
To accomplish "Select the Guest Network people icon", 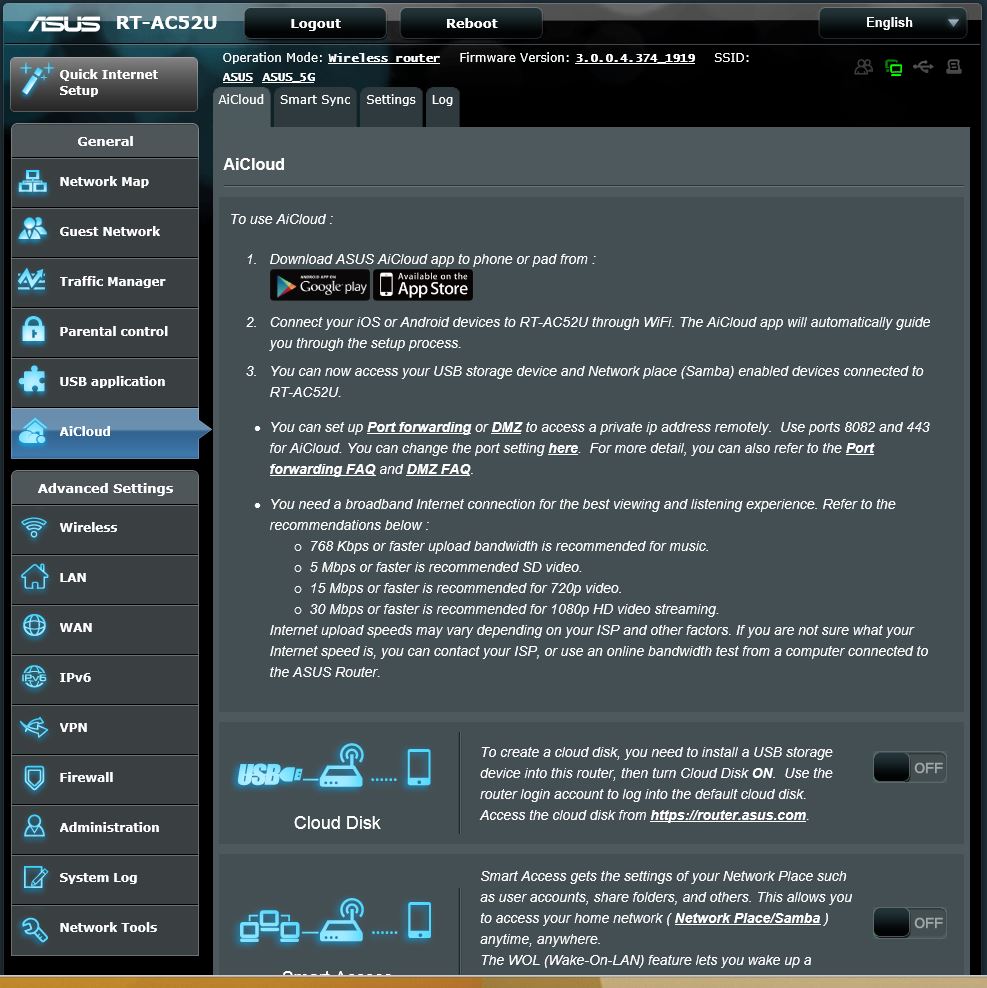I will [33, 229].
